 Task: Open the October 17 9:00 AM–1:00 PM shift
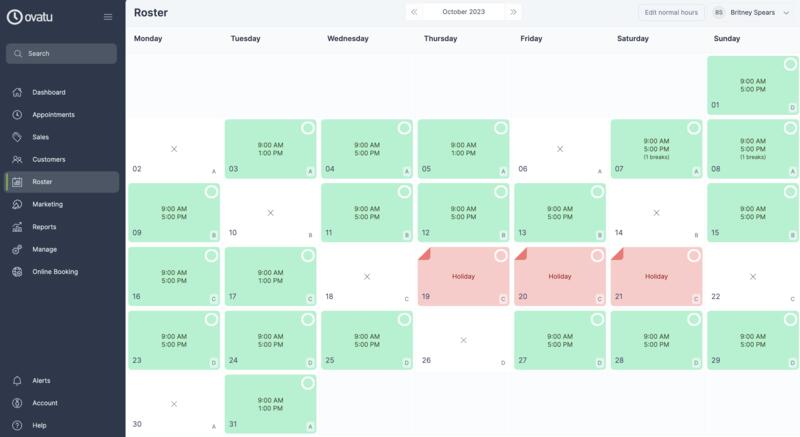pyautogui.click(x=270, y=276)
